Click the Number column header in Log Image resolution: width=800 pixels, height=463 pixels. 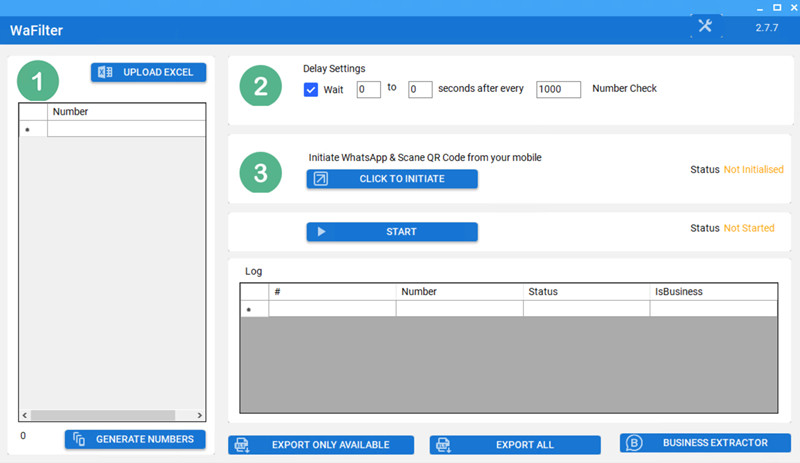click(x=459, y=291)
